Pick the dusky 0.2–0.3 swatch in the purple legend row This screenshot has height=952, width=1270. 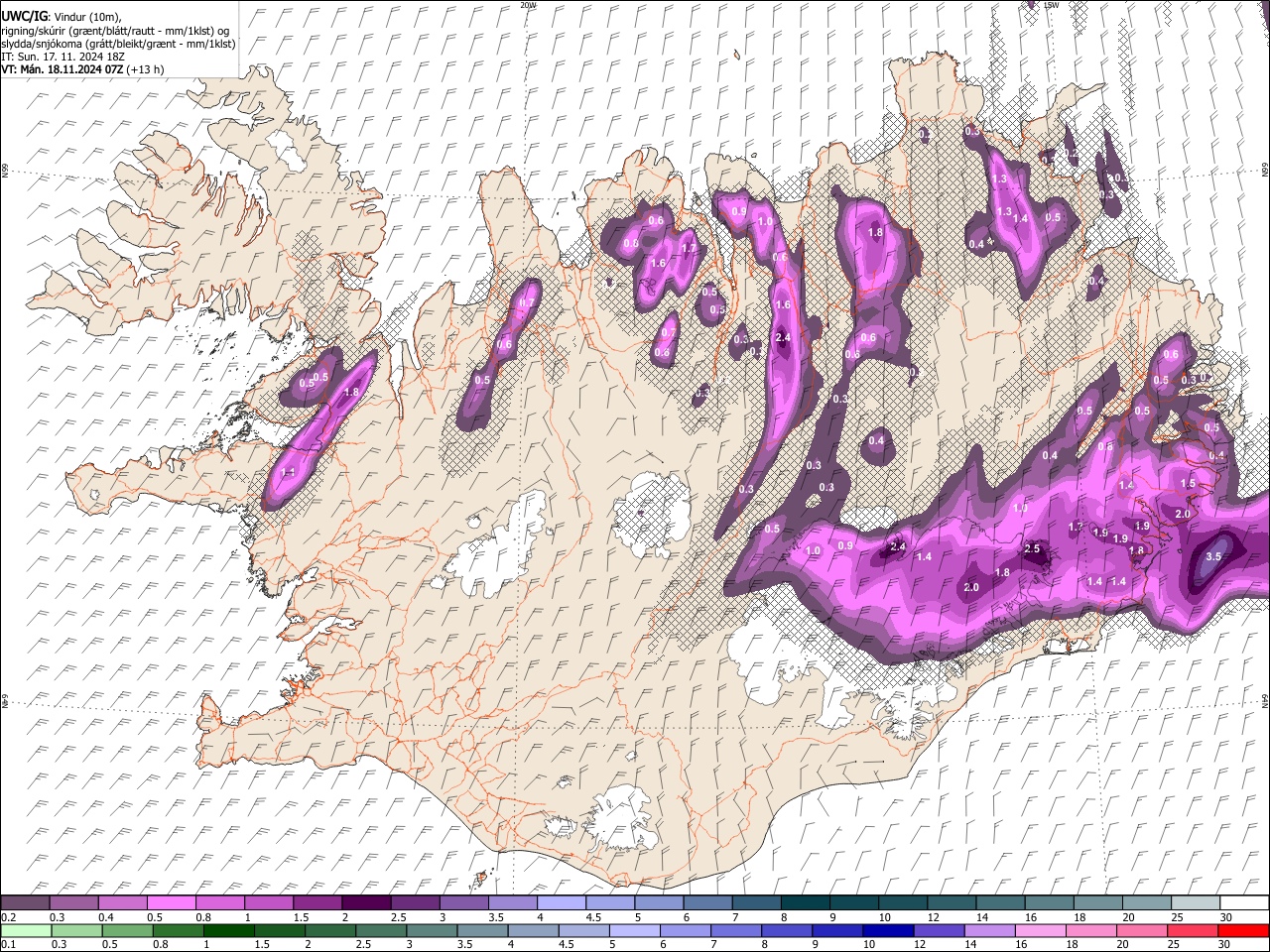click(25, 903)
